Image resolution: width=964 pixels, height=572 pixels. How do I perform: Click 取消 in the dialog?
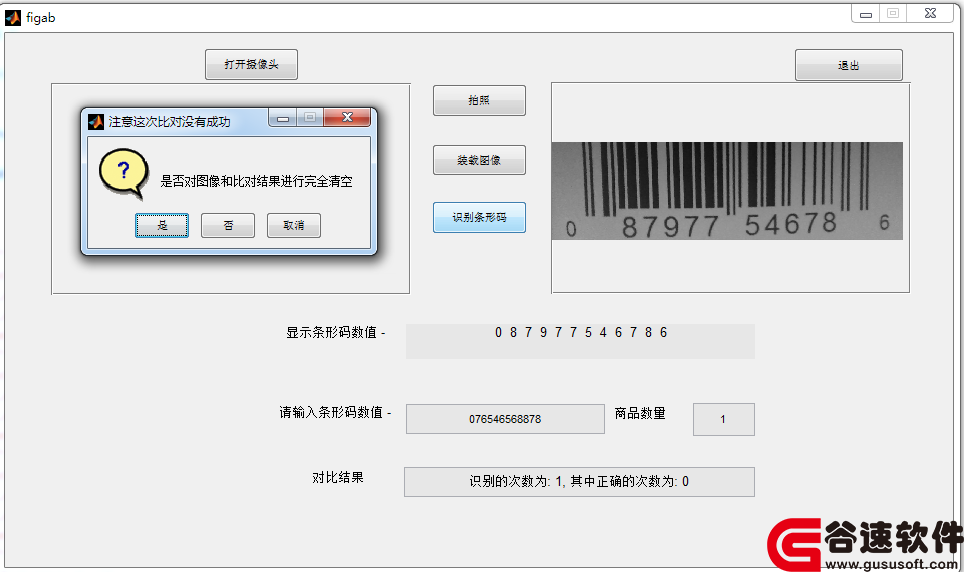[x=294, y=225]
